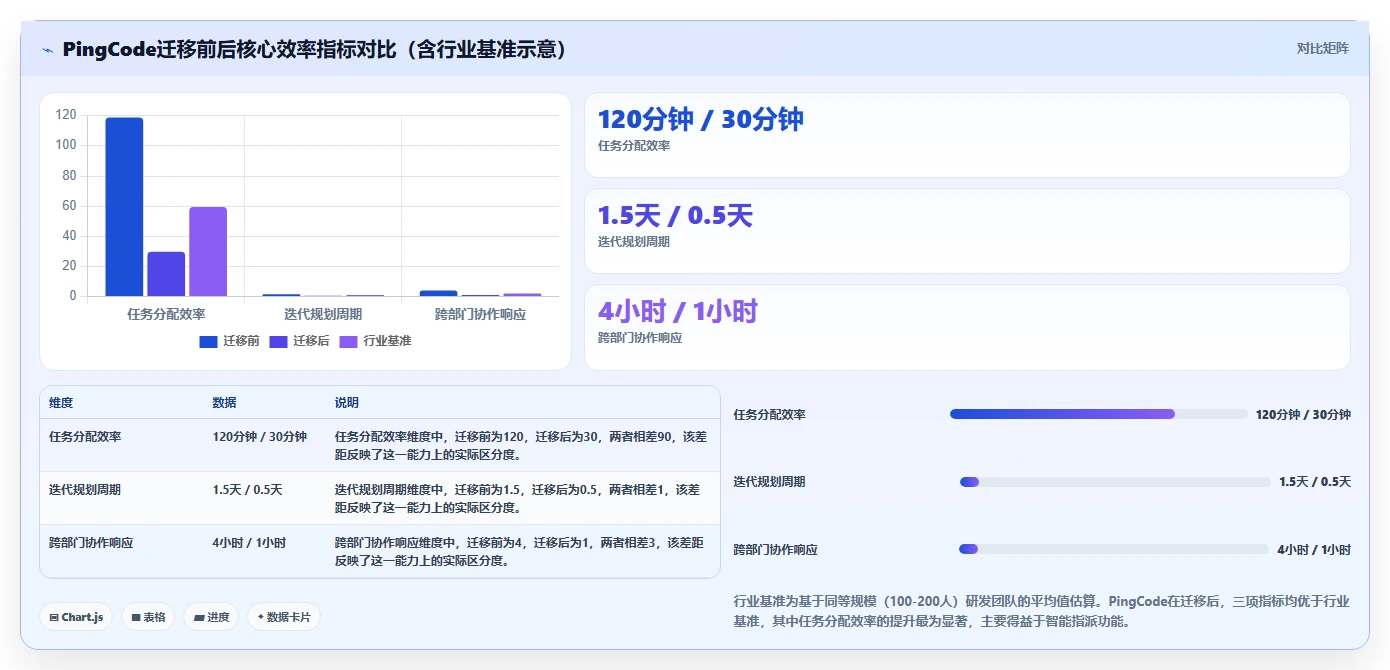The height and width of the screenshot is (670, 1390).
Task: Click the 行业基准 bar for 任务分配效率 in chart
Action: [208, 252]
